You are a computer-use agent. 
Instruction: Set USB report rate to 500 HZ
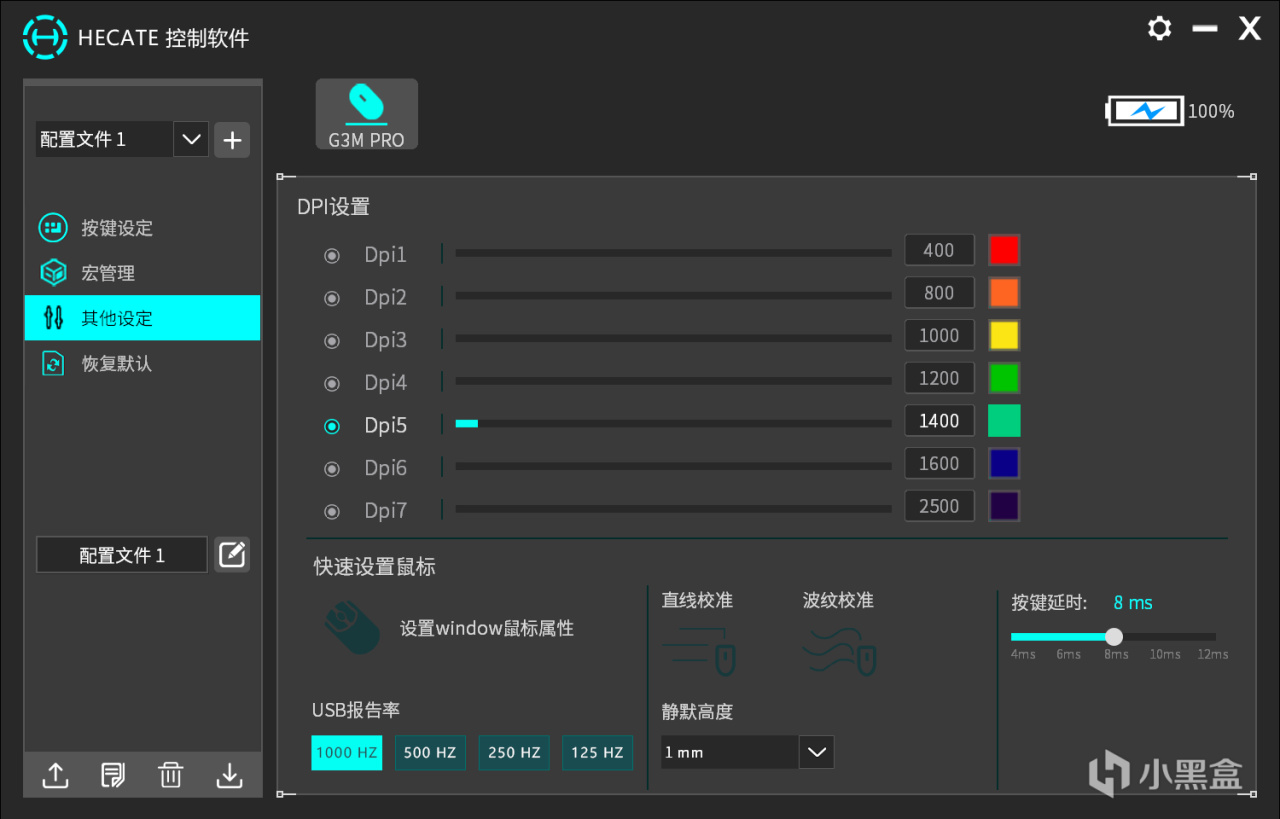pyautogui.click(x=430, y=752)
